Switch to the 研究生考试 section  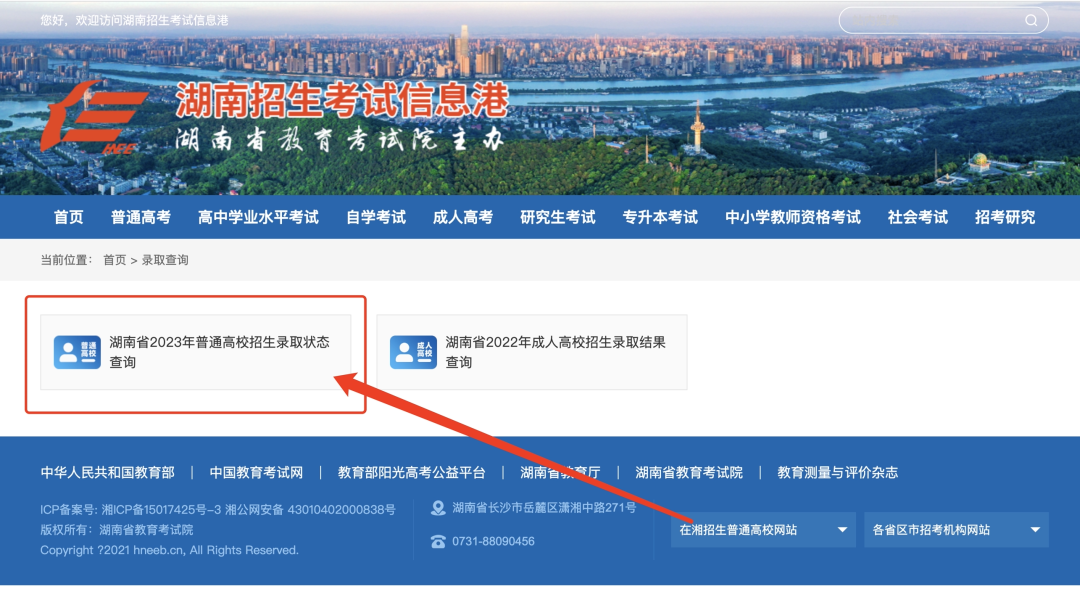click(x=558, y=217)
